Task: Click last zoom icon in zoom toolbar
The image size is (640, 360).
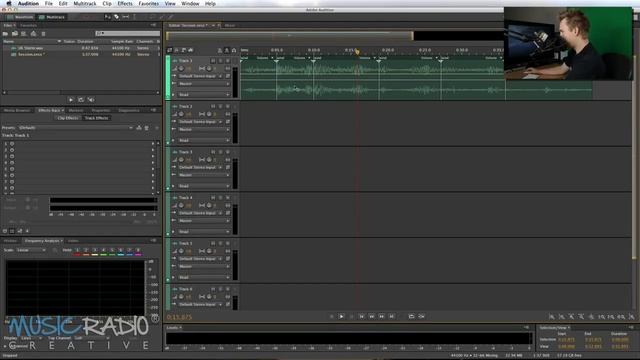Action: coord(631,317)
